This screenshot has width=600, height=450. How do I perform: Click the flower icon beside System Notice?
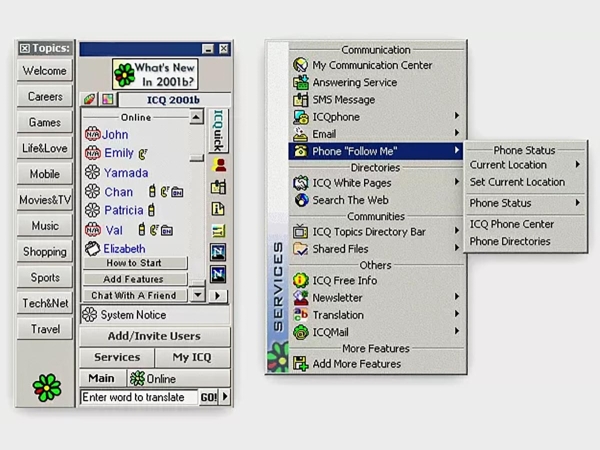coord(90,315)
